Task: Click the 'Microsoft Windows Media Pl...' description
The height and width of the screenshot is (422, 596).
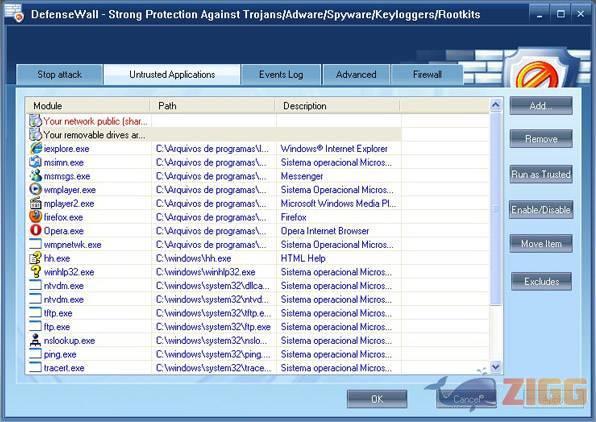Action: pos(338,203)
